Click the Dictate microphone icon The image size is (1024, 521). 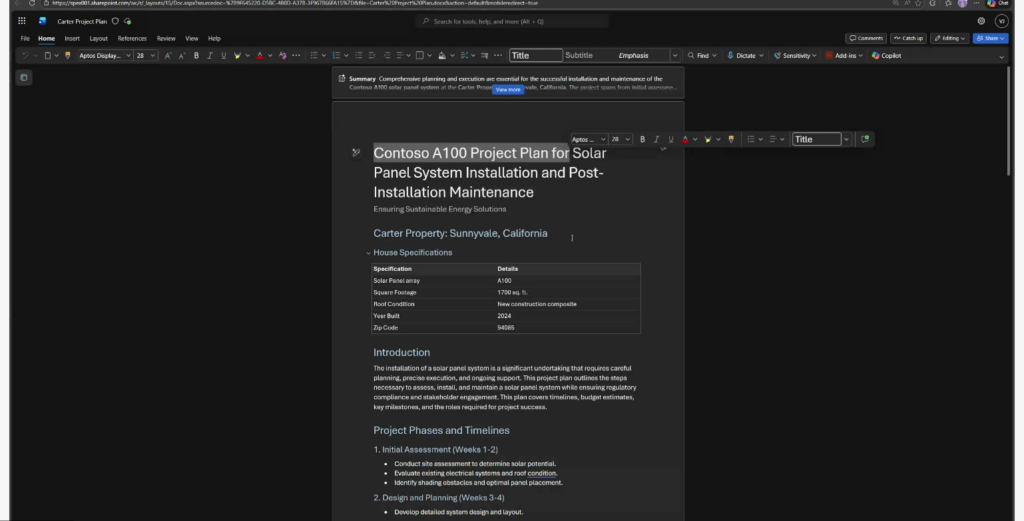[x=731, y=56]
